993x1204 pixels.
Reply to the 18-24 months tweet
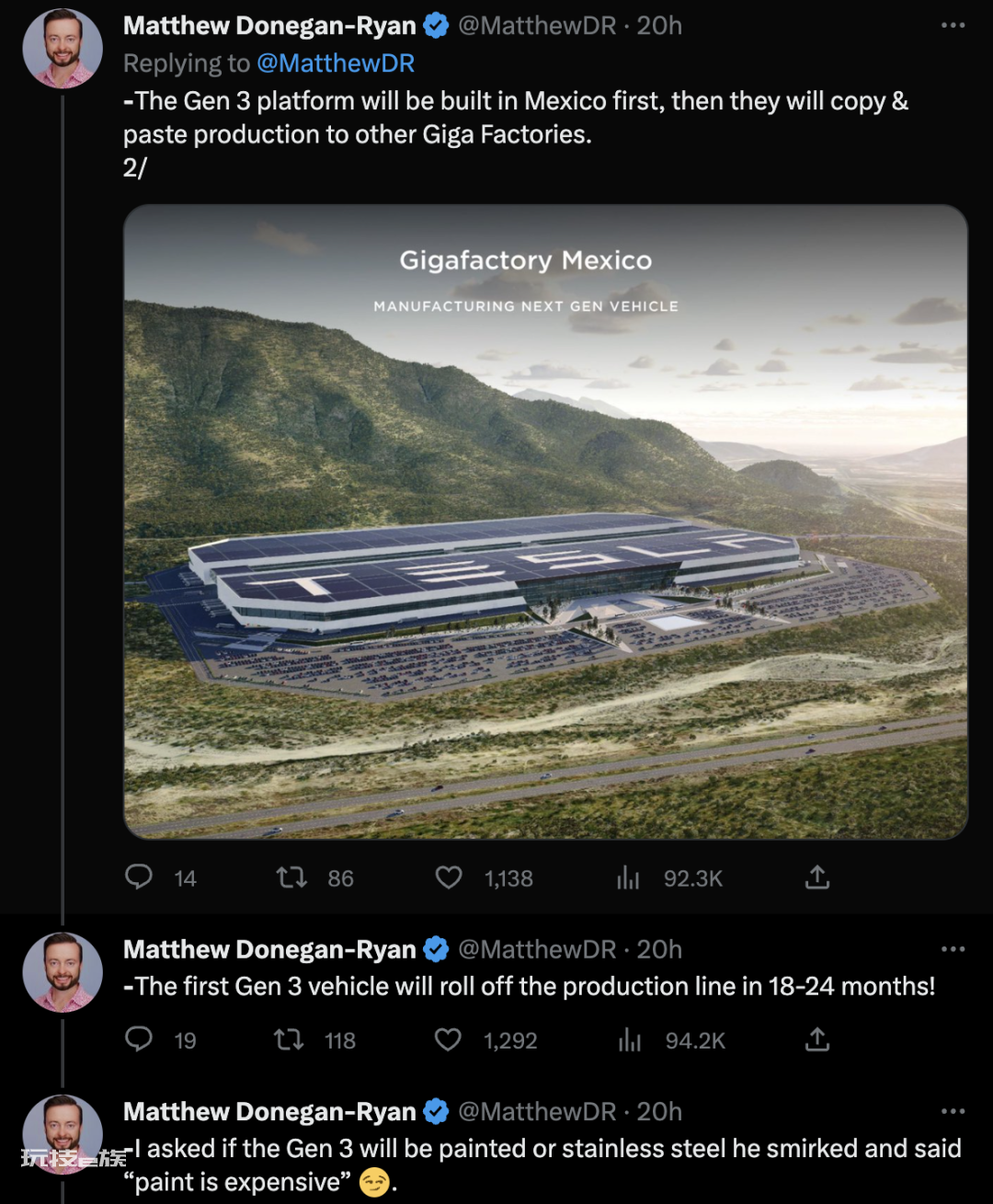139,1039
